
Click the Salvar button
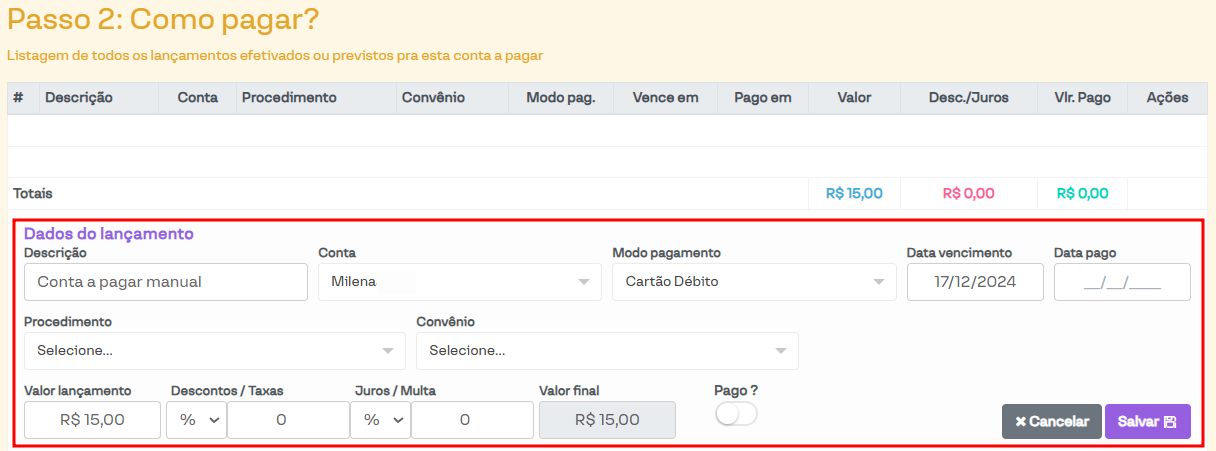tap(1147, 422)
